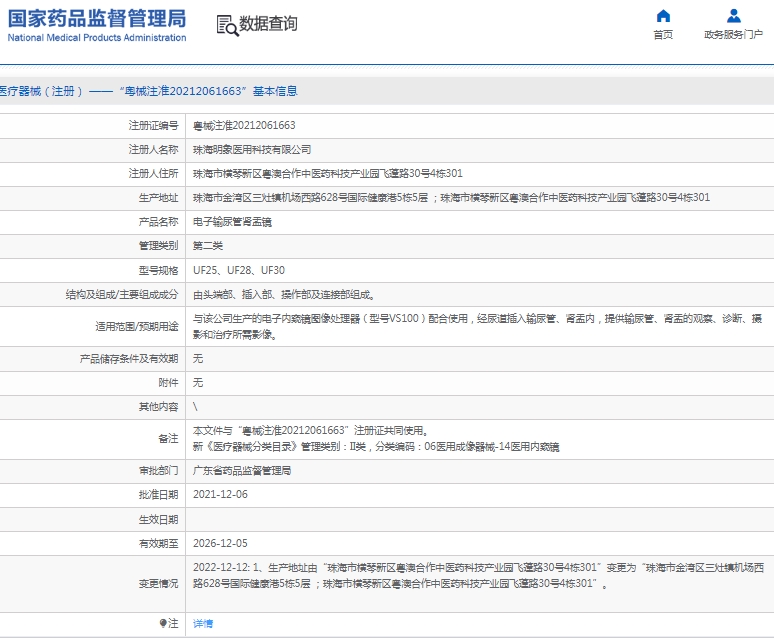Image resolution: width=774 pixels, height=641 pixels.
Task: Select model spec UF25、UF28、UF30
Action: (239, 270)
